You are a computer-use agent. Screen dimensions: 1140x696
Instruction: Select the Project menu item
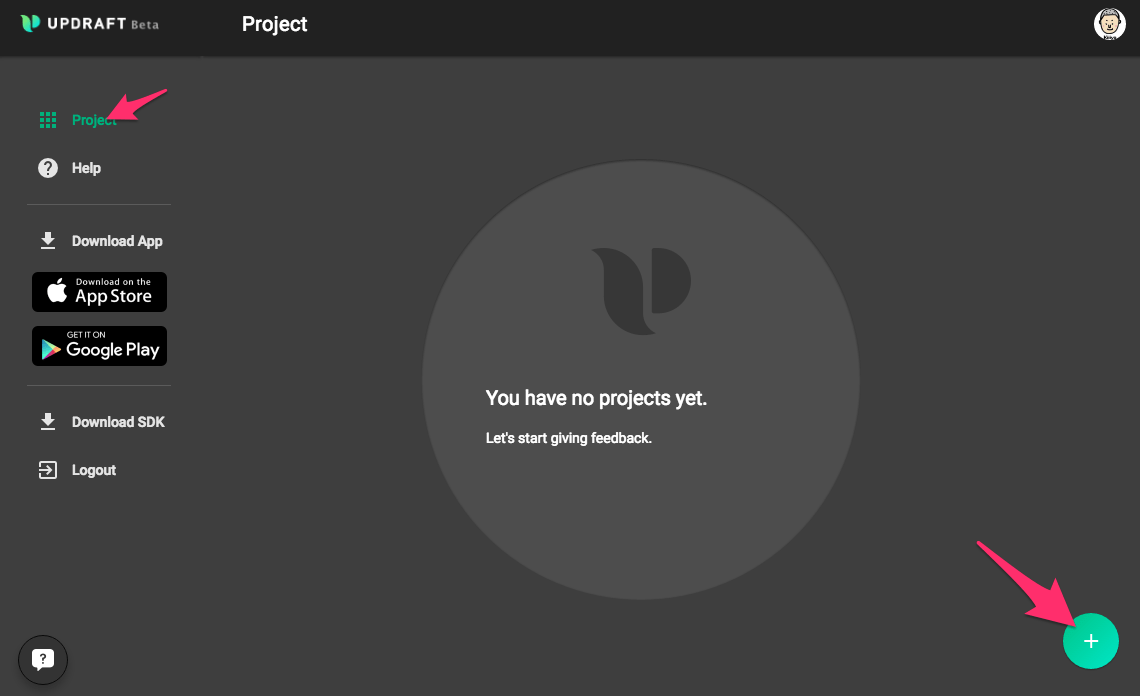93,119
